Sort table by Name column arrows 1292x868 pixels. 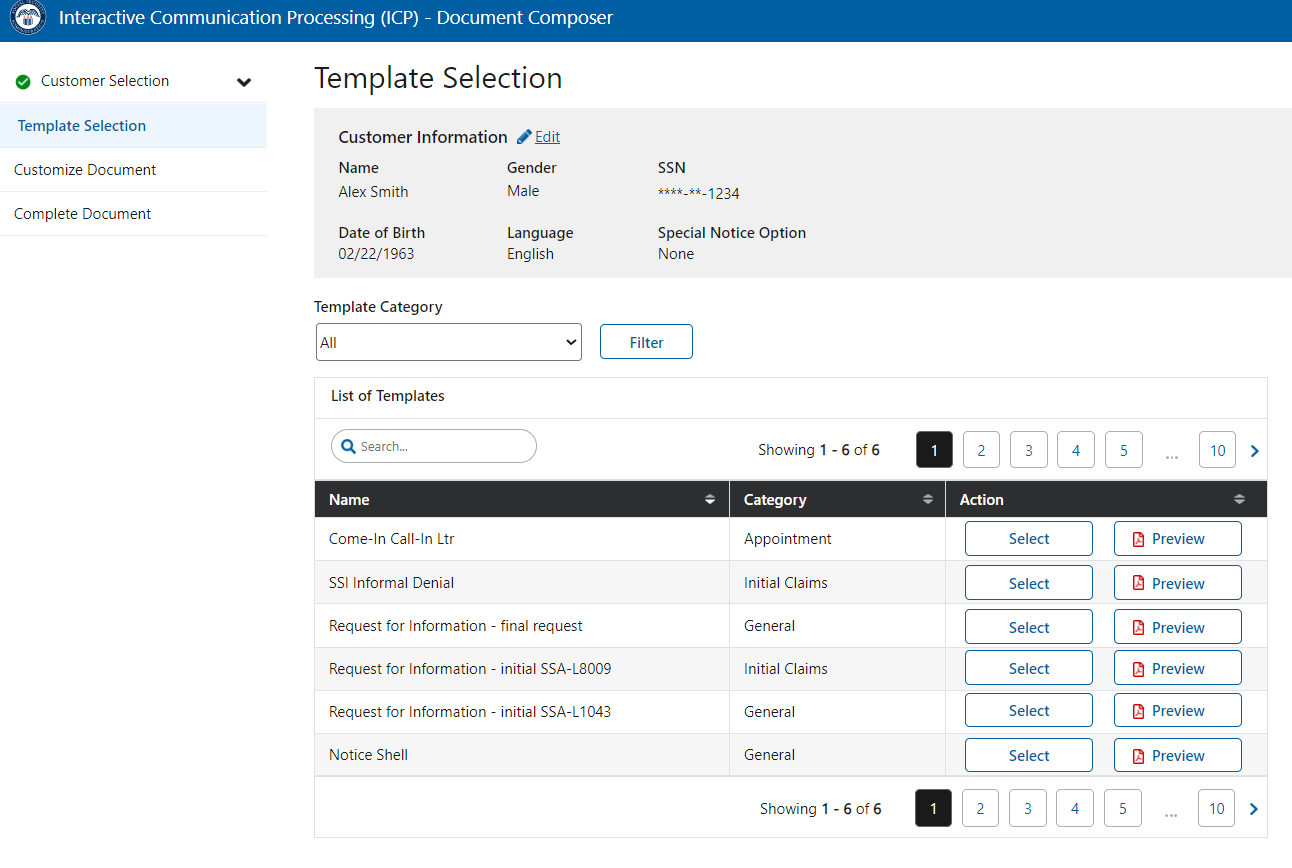click(x=710, y=499)
